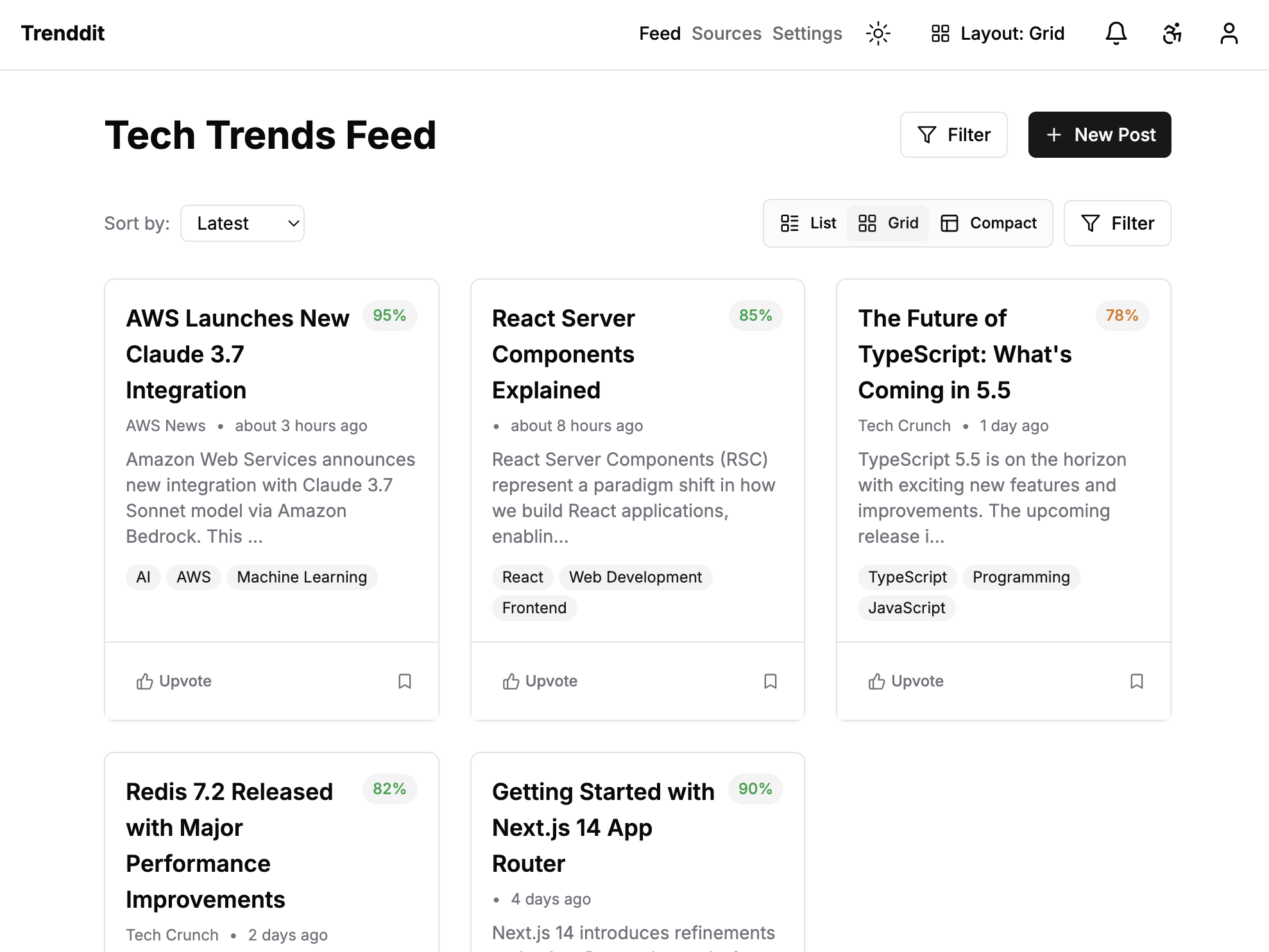Go to the Sources page
Image resolution: width=1269 pixels, height=952 pixels.
pyautogui.click(x=726, y=33)
